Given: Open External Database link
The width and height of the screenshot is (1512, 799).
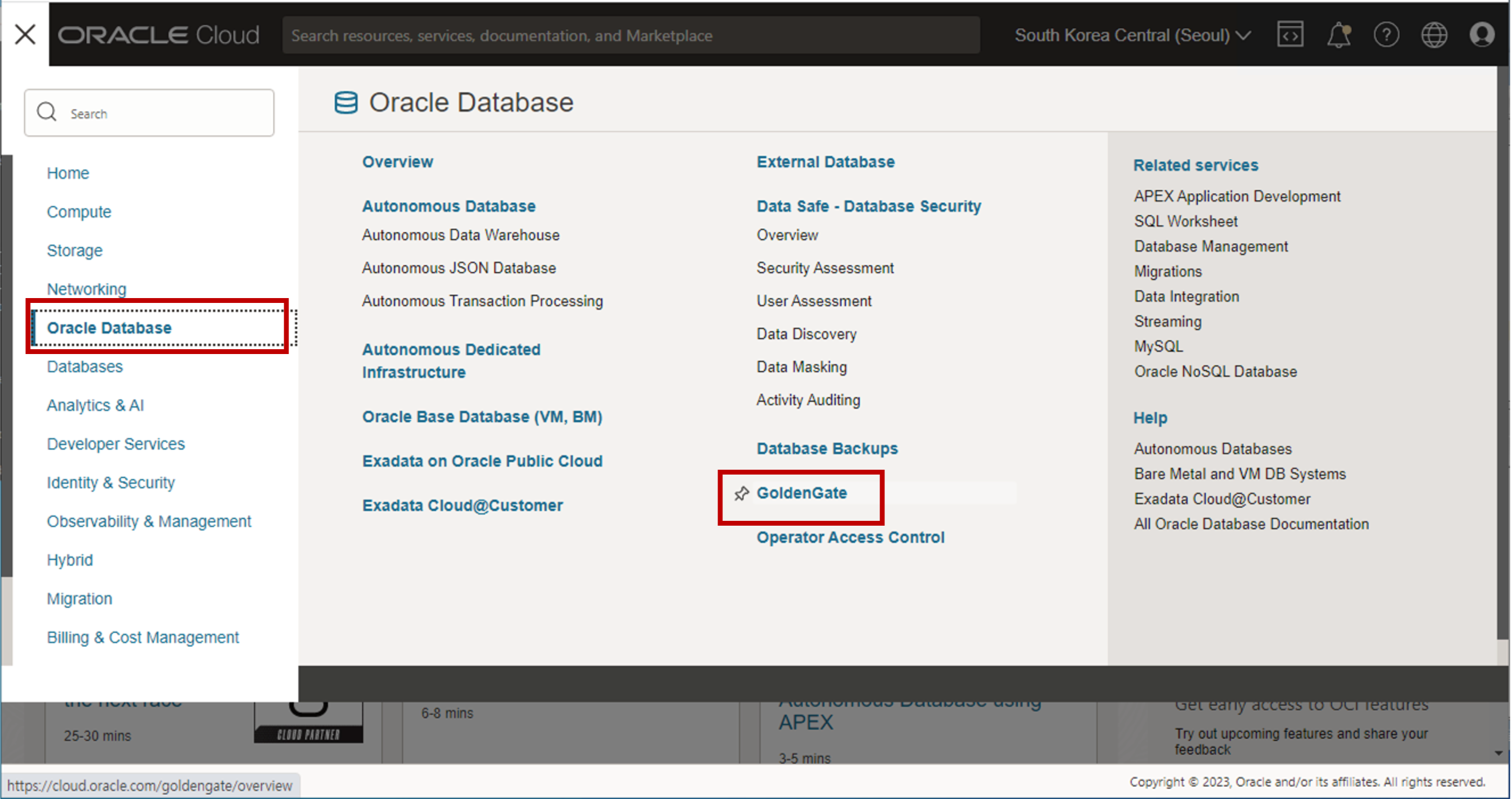Looking at the screenshot, I should (826, 162).
